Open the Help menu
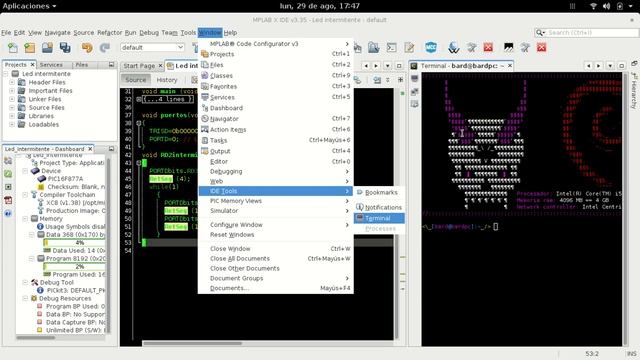This screenshot has height=360, width=640. tap(230, 33)
